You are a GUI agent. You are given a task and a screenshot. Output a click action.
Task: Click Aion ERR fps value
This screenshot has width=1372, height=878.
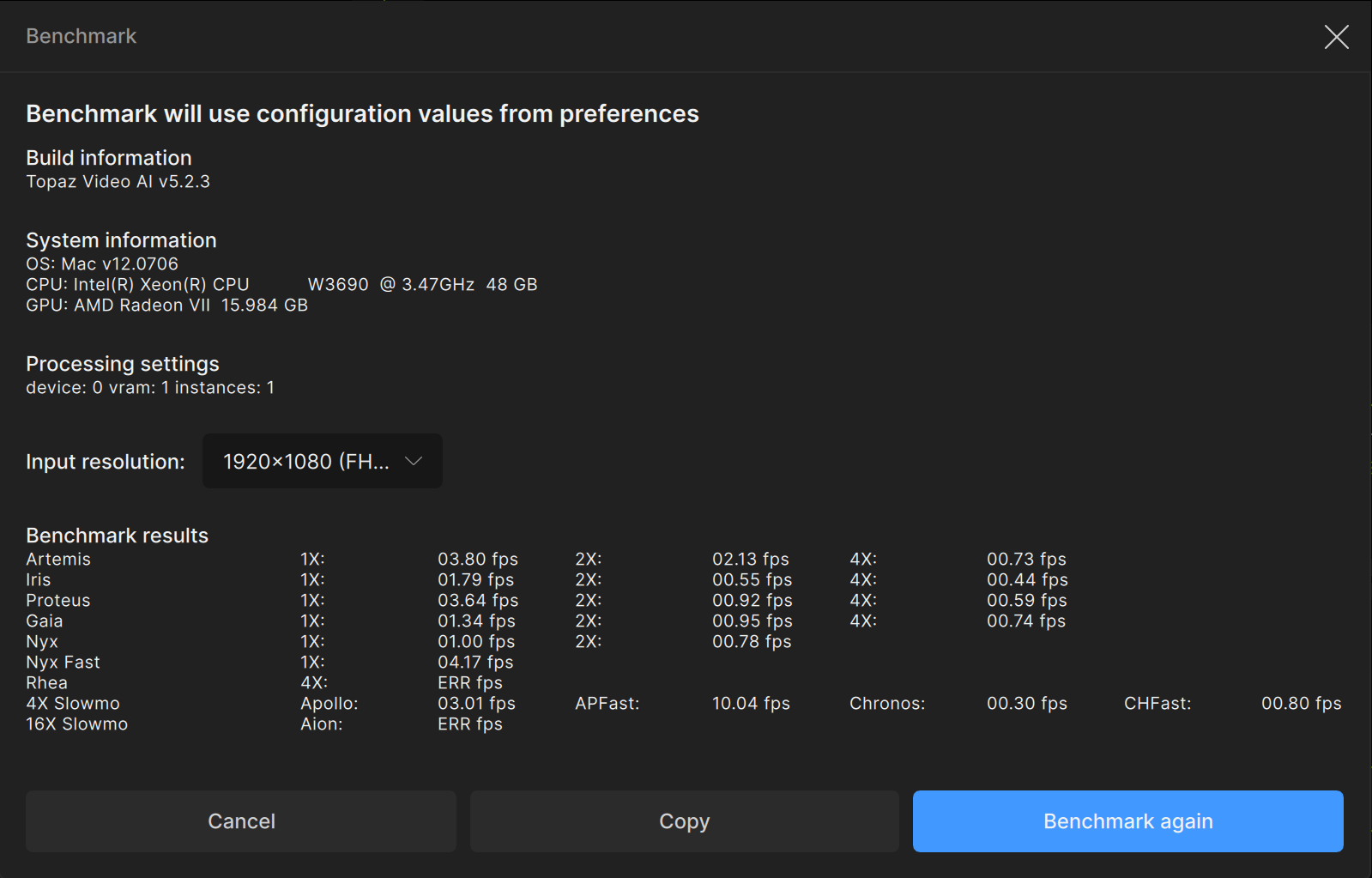pyautogui.click(x=470, y=724)
